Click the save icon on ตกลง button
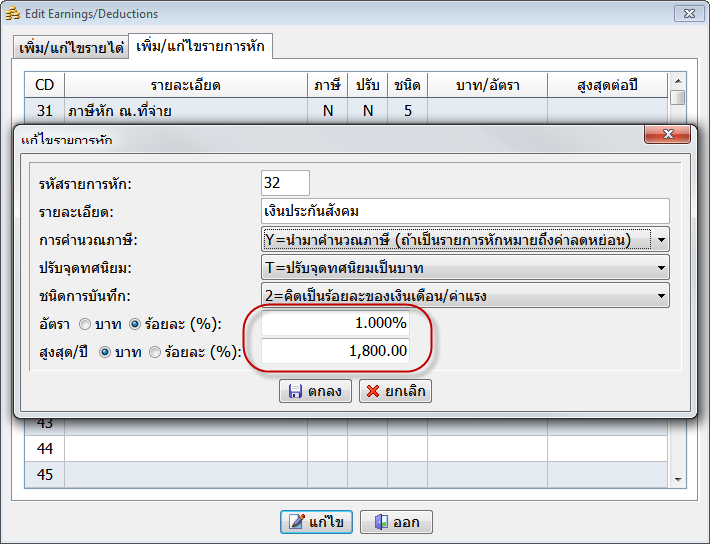This screenshot has width=710, height=544. 295,391
